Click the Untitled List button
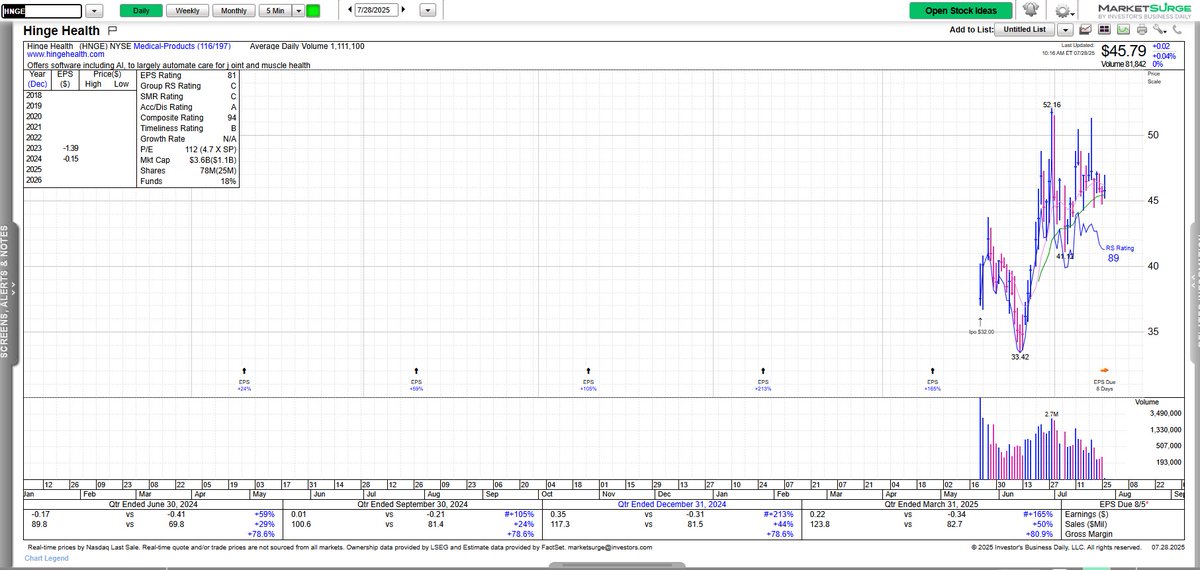 coord(1025,30)
